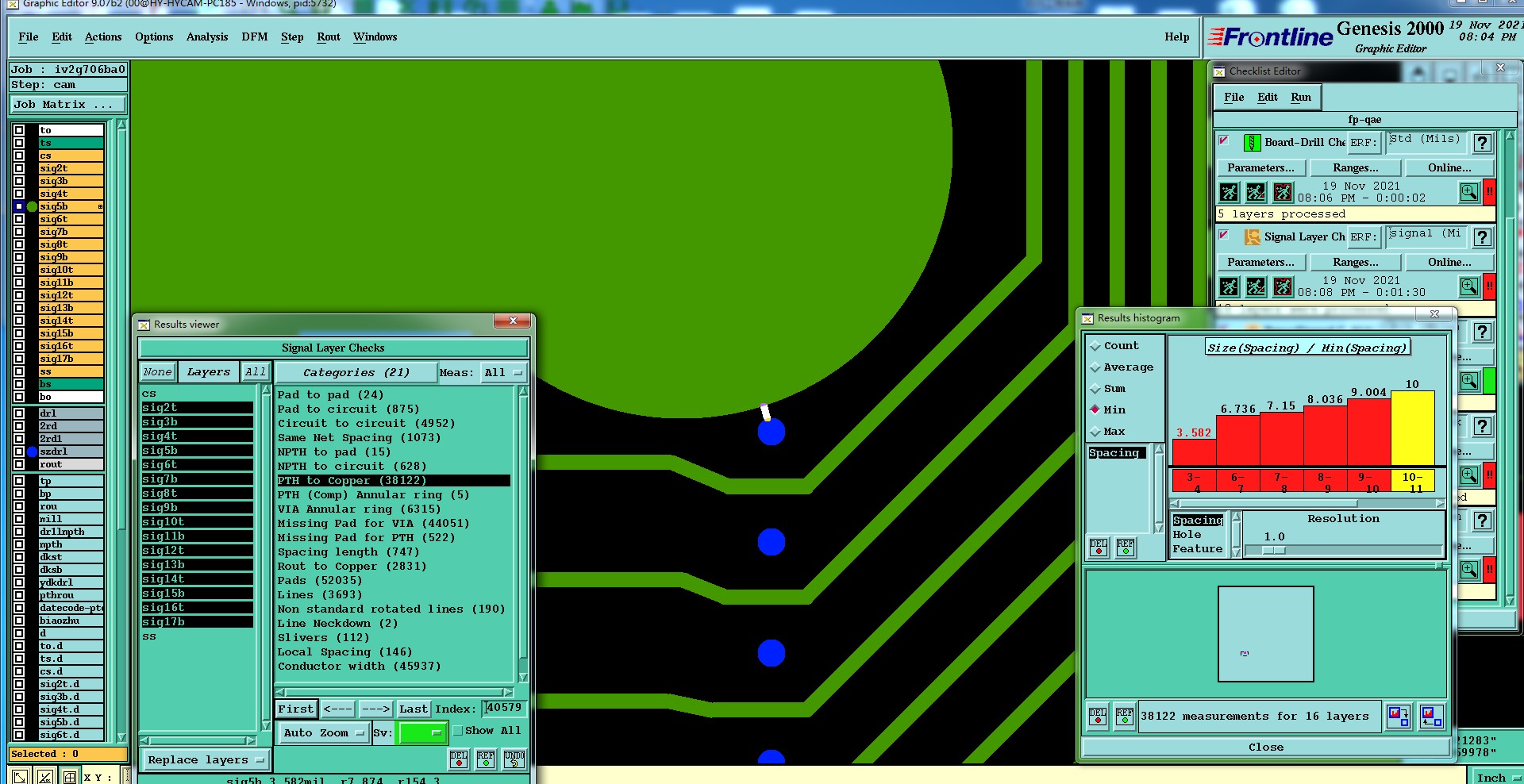
Task: Open help for Signal Layer Check
Action: click(x=1482, y=237)
